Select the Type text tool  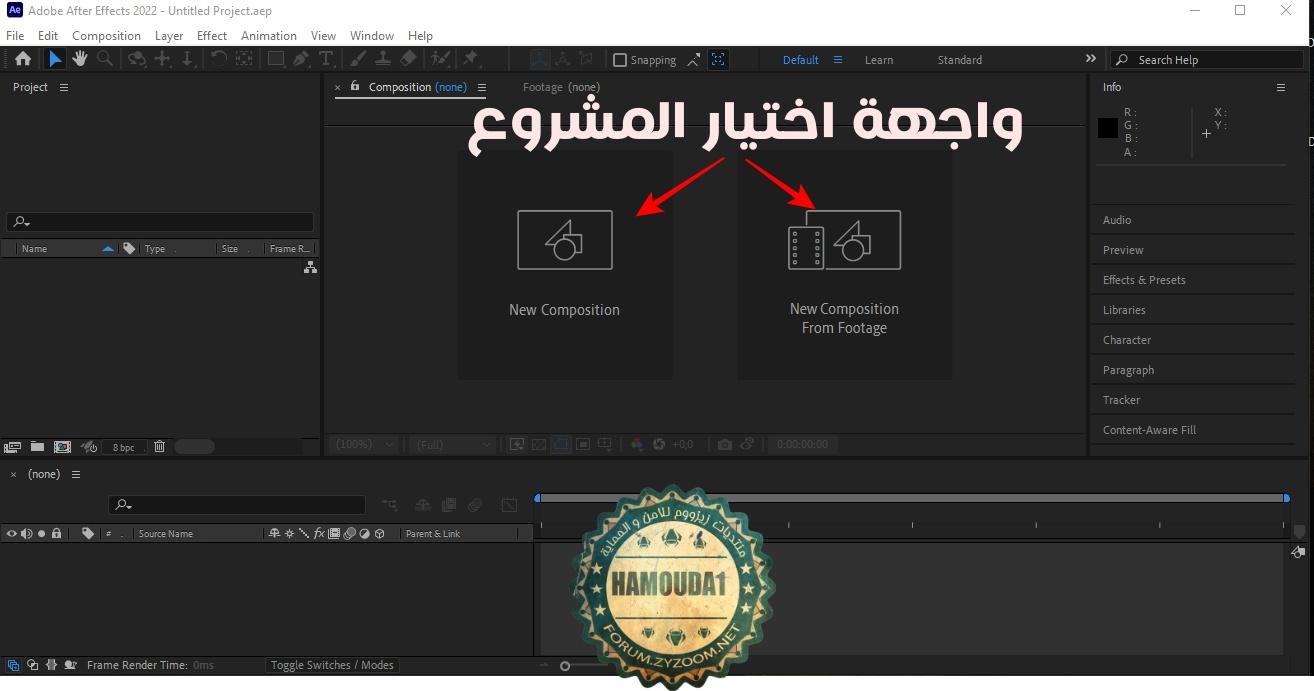click(x=326, y=59)
